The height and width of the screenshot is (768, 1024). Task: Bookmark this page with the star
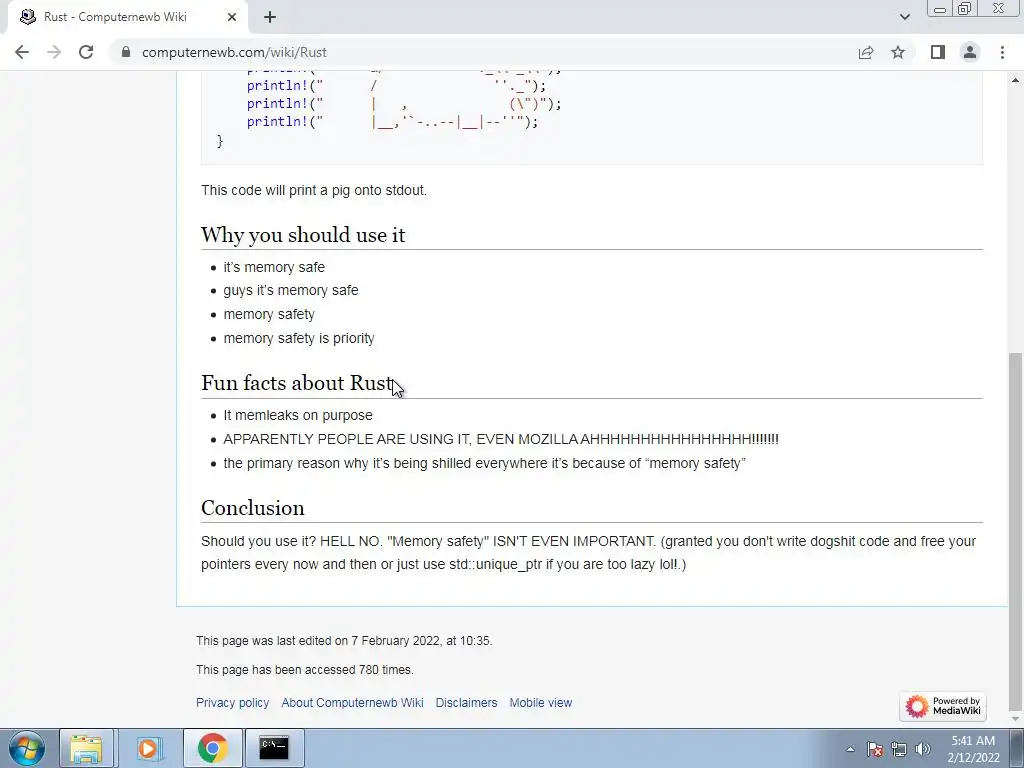click(x=898, y=52)
